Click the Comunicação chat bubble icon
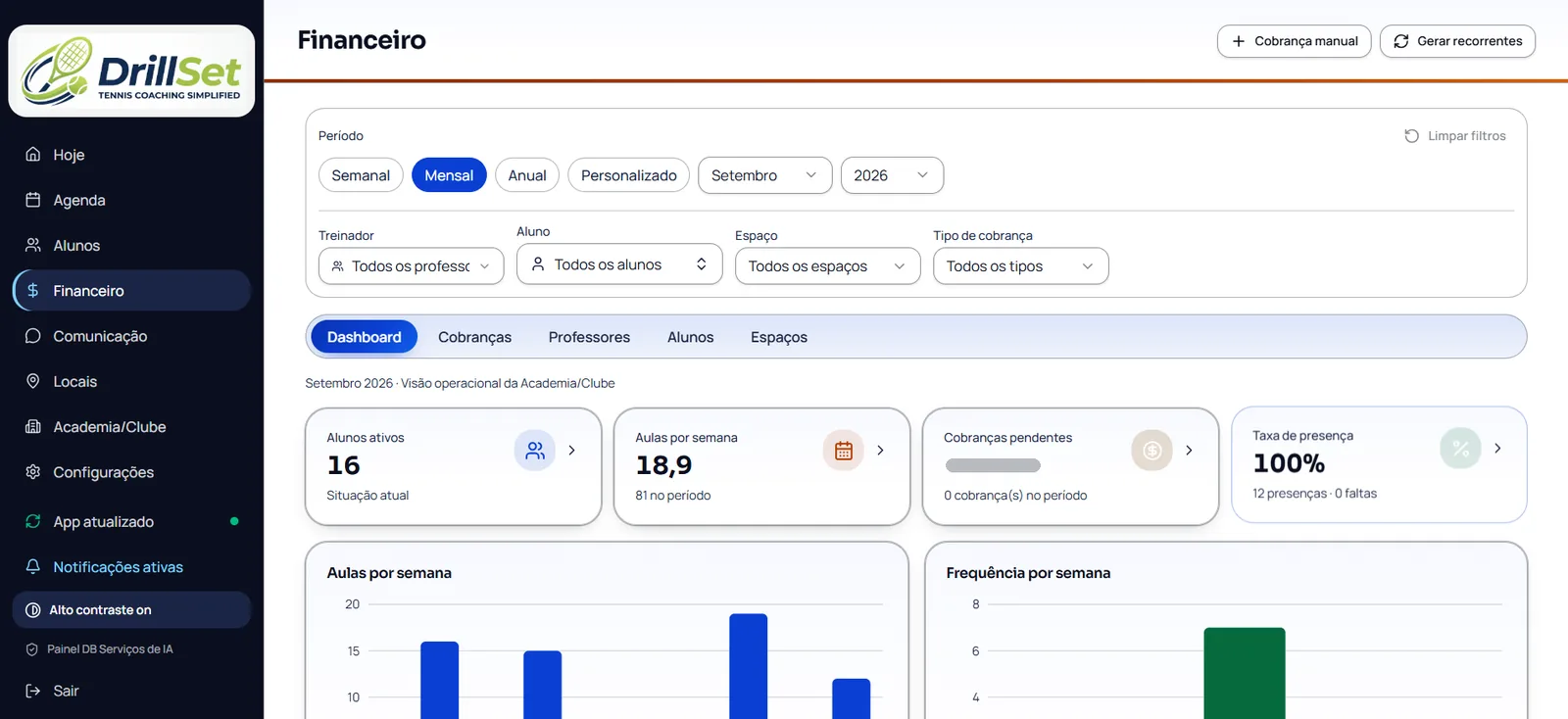The width and height of the screenshot is (1568, 719). 33,336
